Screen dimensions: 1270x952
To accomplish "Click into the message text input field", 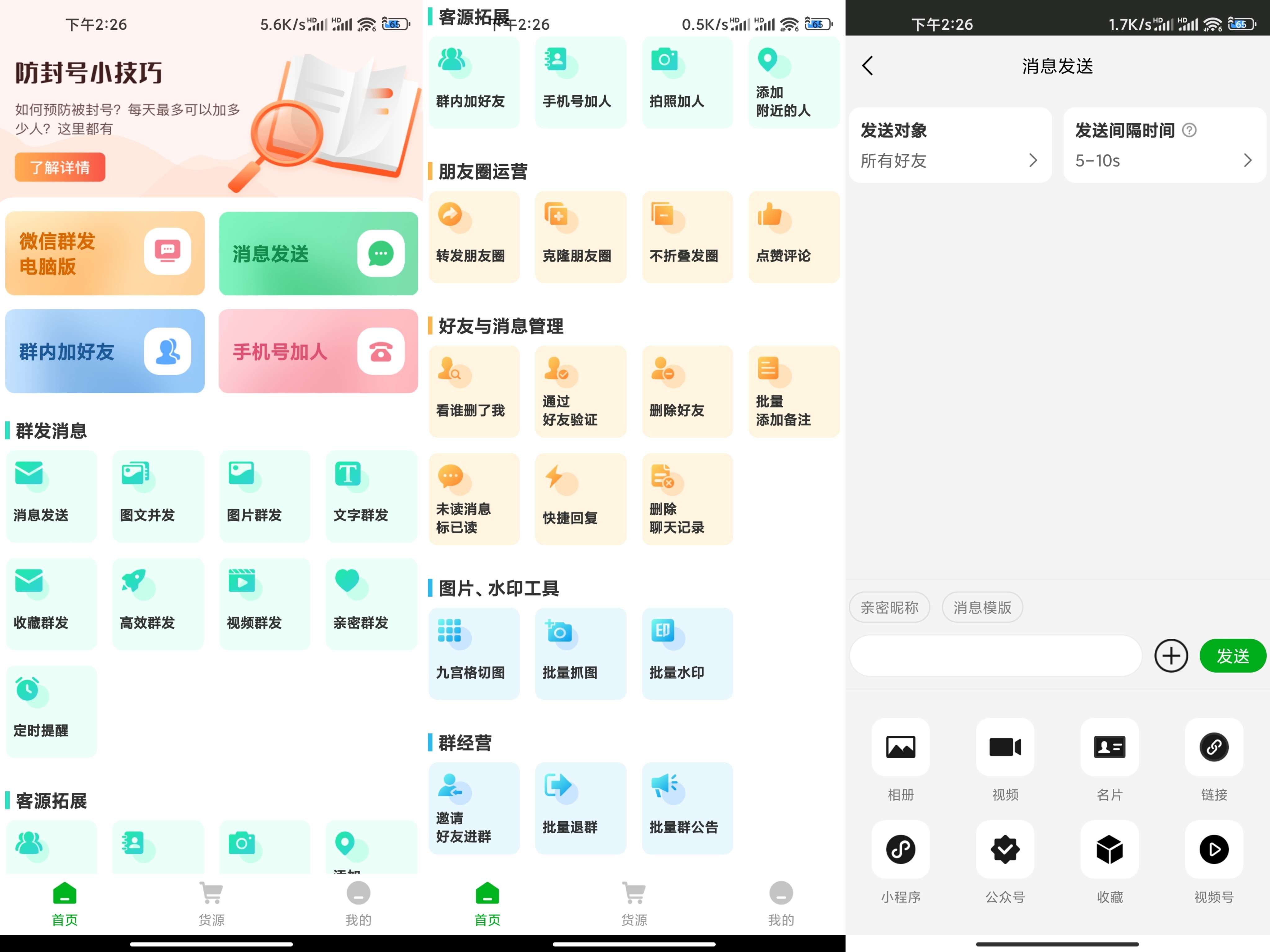I will coord(995,655).
